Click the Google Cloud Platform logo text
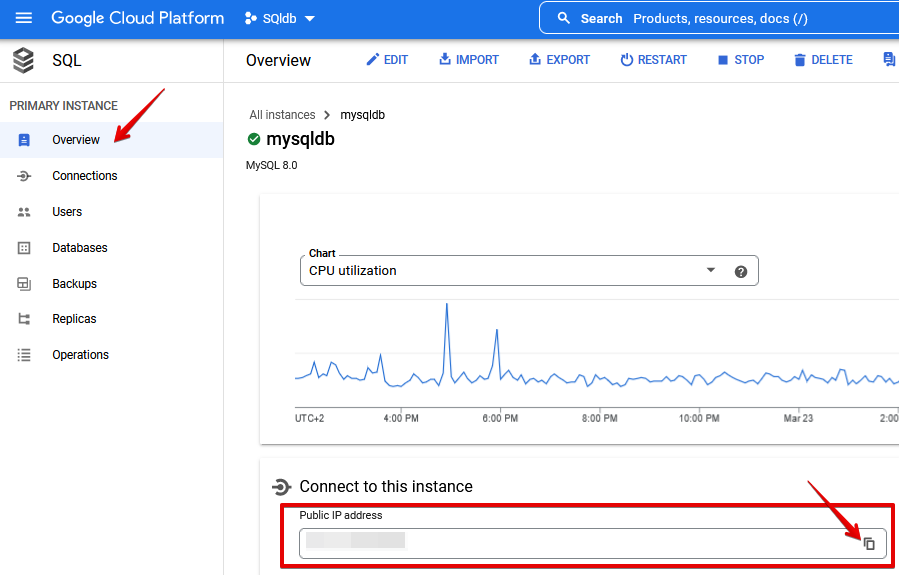Screen dimensions: 900x575 [x=138, y=18]
